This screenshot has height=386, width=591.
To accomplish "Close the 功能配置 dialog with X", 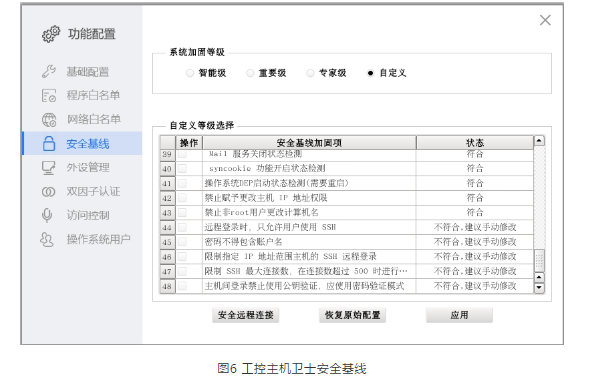I will click(545, 20).
